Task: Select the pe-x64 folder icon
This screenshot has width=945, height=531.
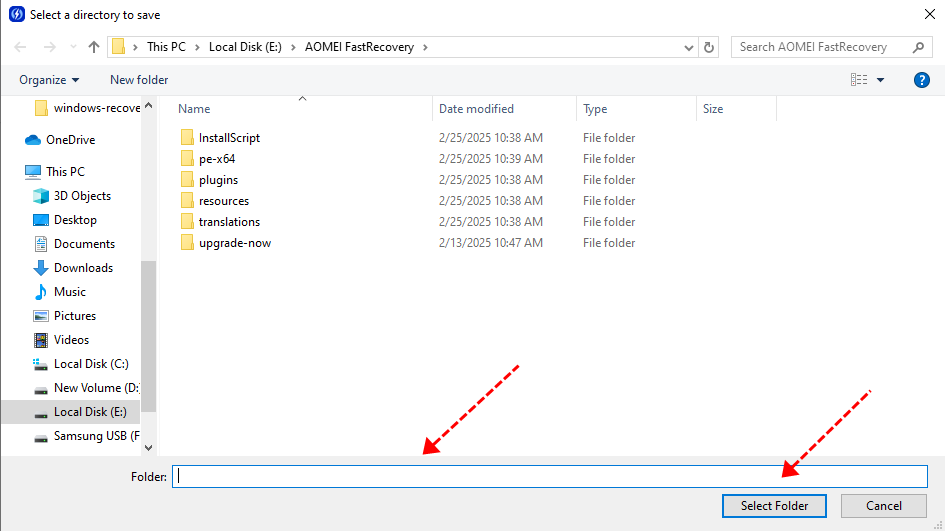Action: pos(187,159)
